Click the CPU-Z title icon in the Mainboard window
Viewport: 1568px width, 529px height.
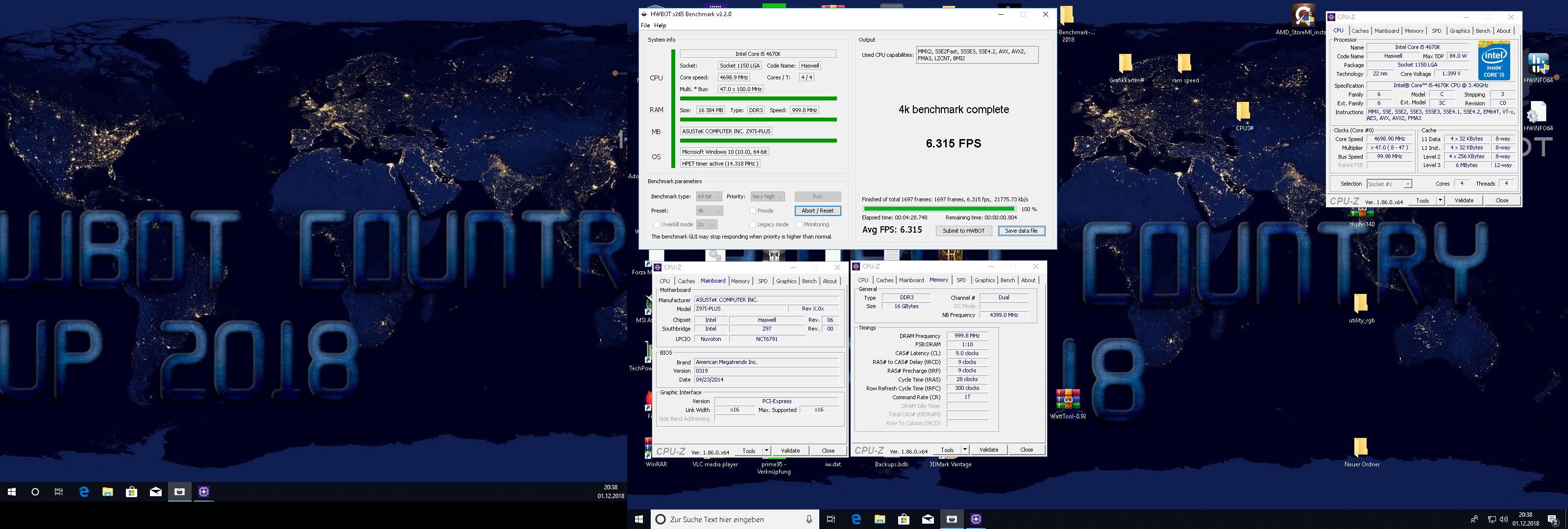[658, 267]
